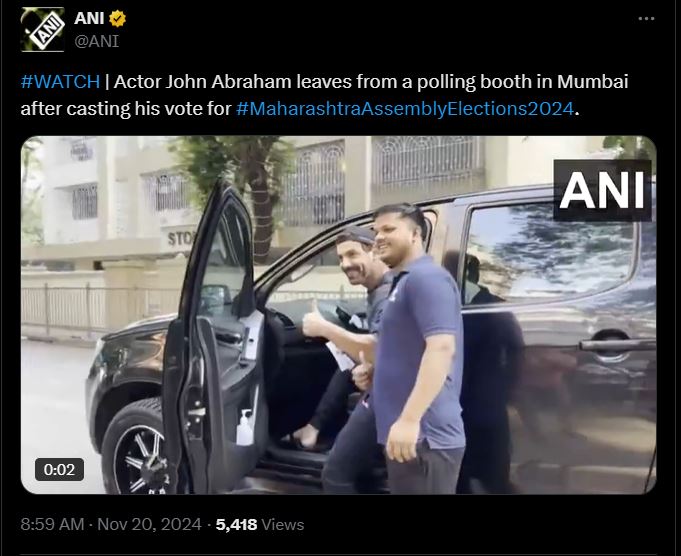The image size is (681, 556).
Task: Click the 0:02 video duration badge
Action: coord(59,470)
